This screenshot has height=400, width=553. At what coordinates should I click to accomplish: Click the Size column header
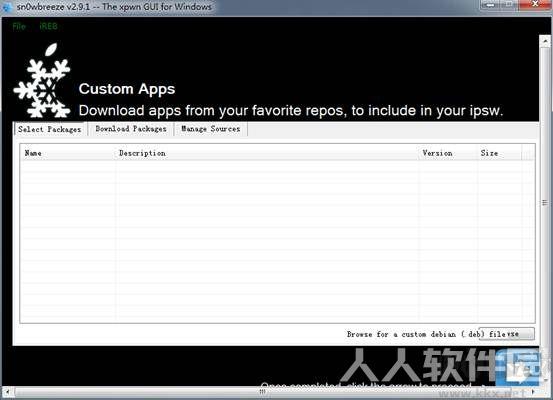pos(499,153)
